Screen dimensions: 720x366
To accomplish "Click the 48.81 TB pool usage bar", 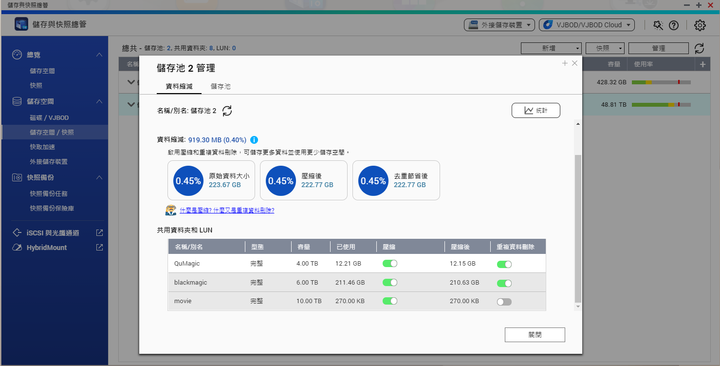I will tap(661, 105).
